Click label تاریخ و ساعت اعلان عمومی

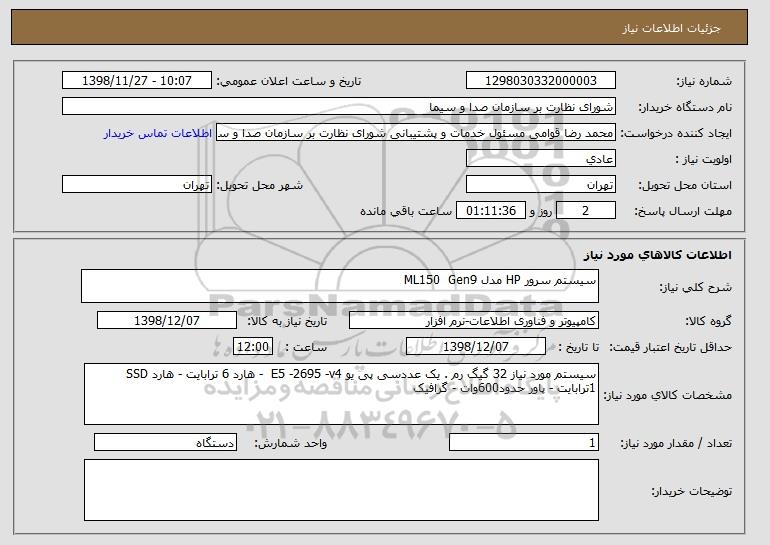point(289,82)
